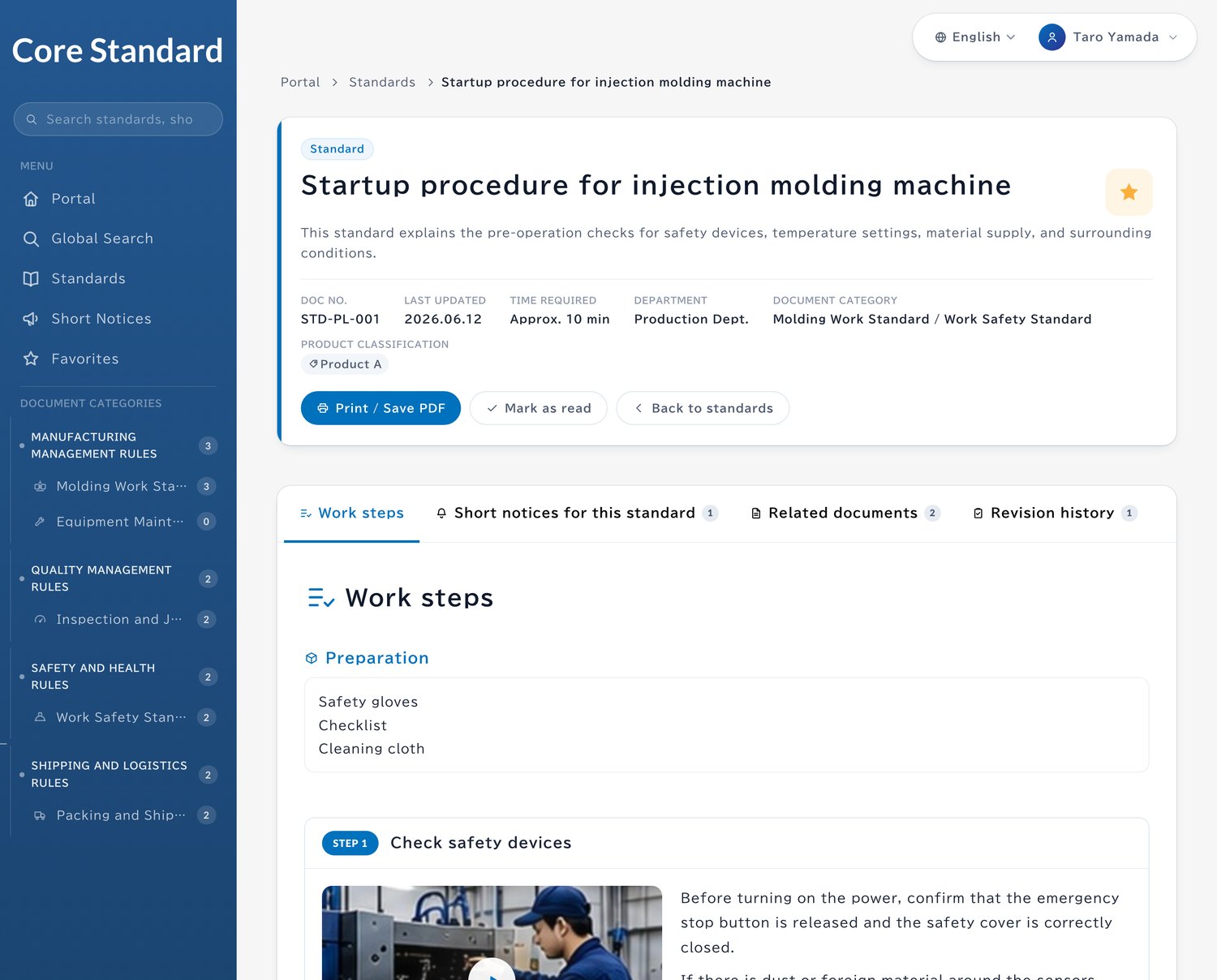Screen dimensions: 1217x980
Task: Click the Portal breadcrumb link
Action: click(300, 82)
